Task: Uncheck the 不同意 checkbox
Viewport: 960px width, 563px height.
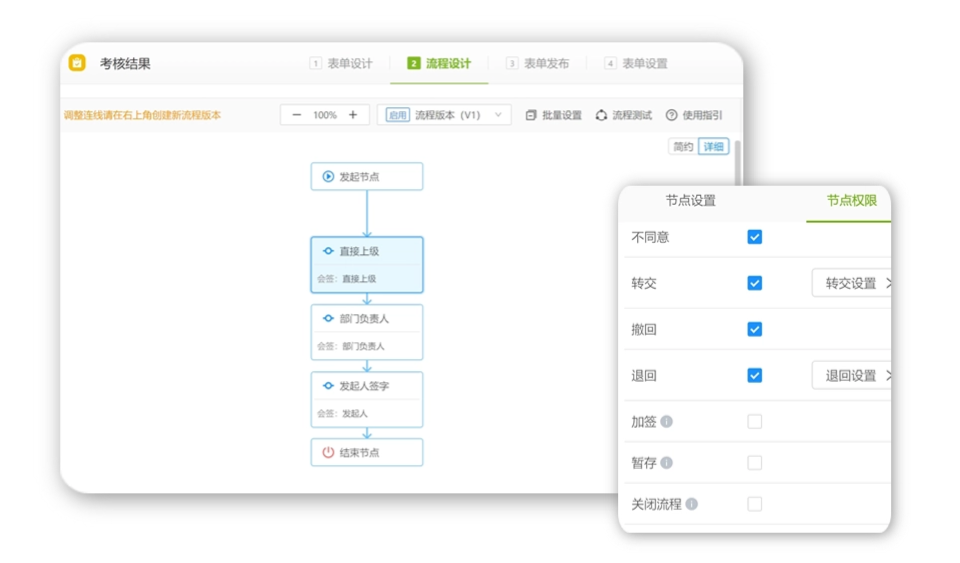Action: click(x=754, y=237)
